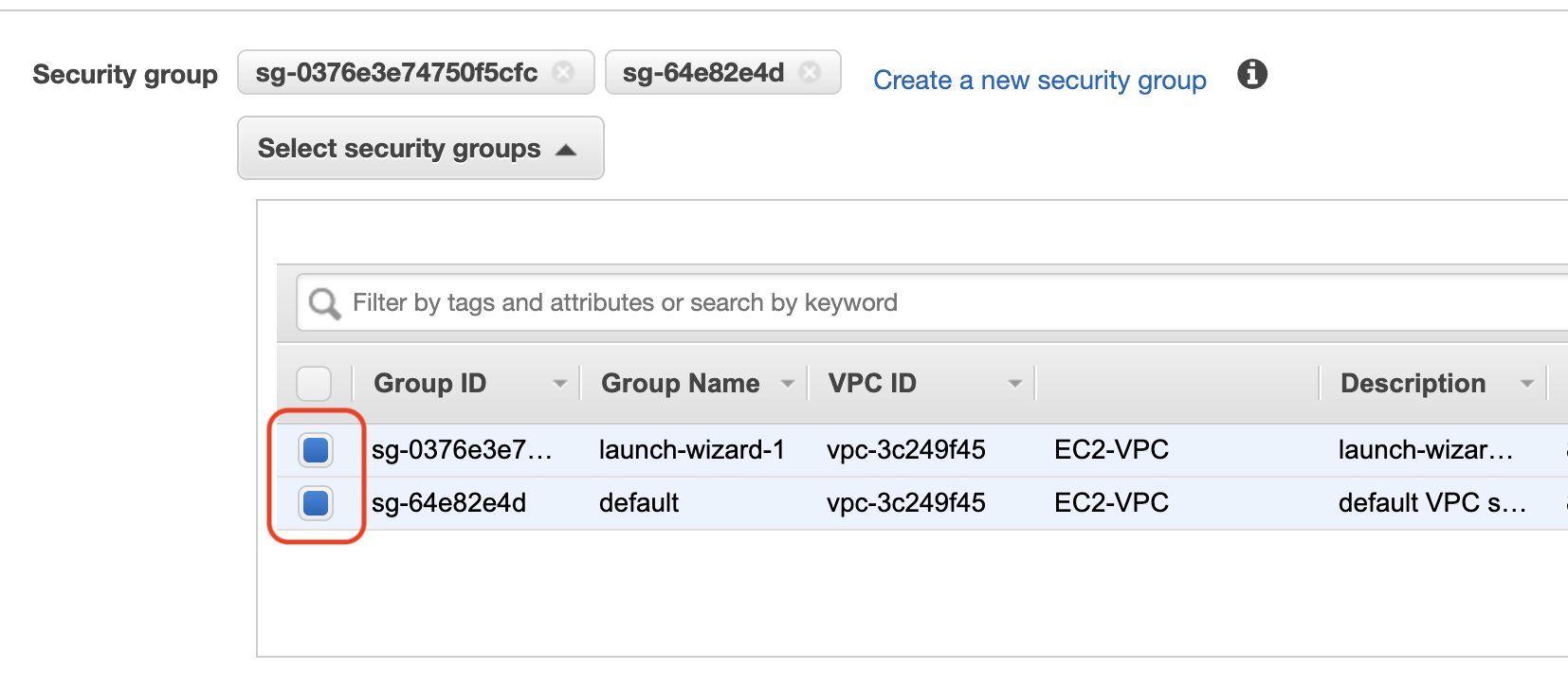This screenshot has width=1568, height=688.
Task: Click the Group Name column header
Action: click(x=680, y=384)
